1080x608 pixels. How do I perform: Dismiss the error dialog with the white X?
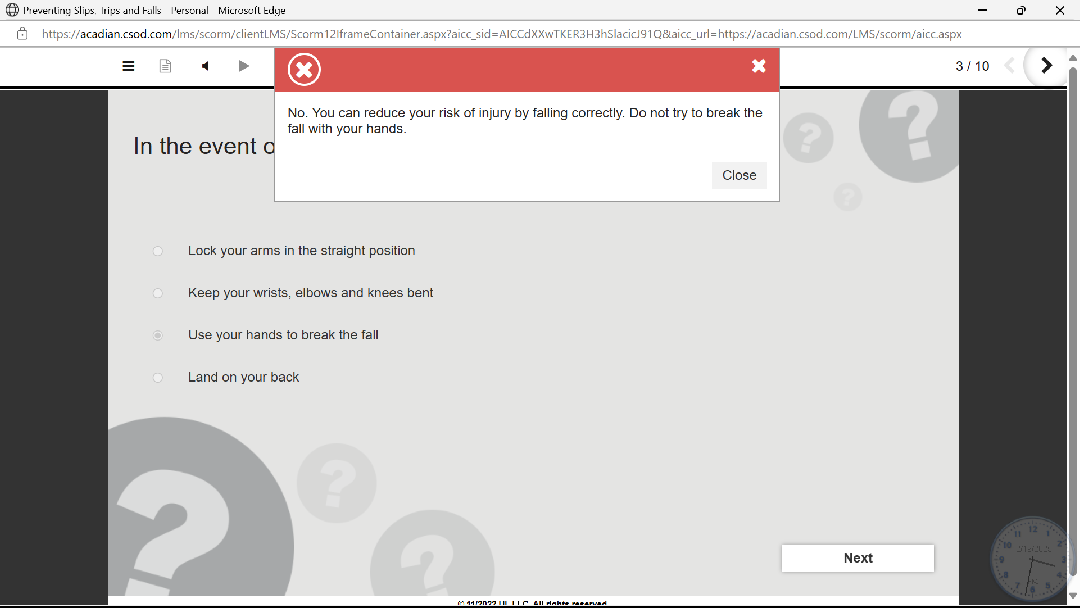(758, 66)
